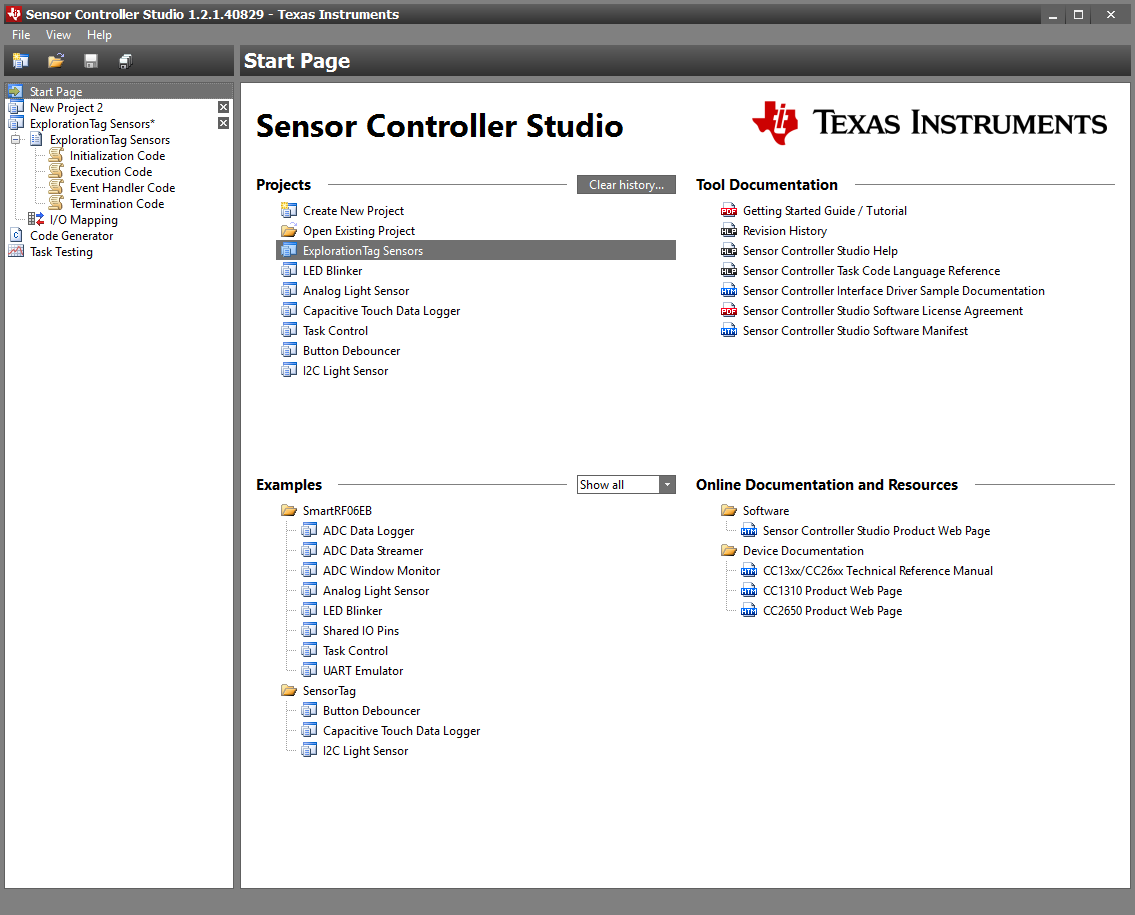The image size is (1135, 915).
Task: Open Termination Code in the tree
Action: [117, 203]
